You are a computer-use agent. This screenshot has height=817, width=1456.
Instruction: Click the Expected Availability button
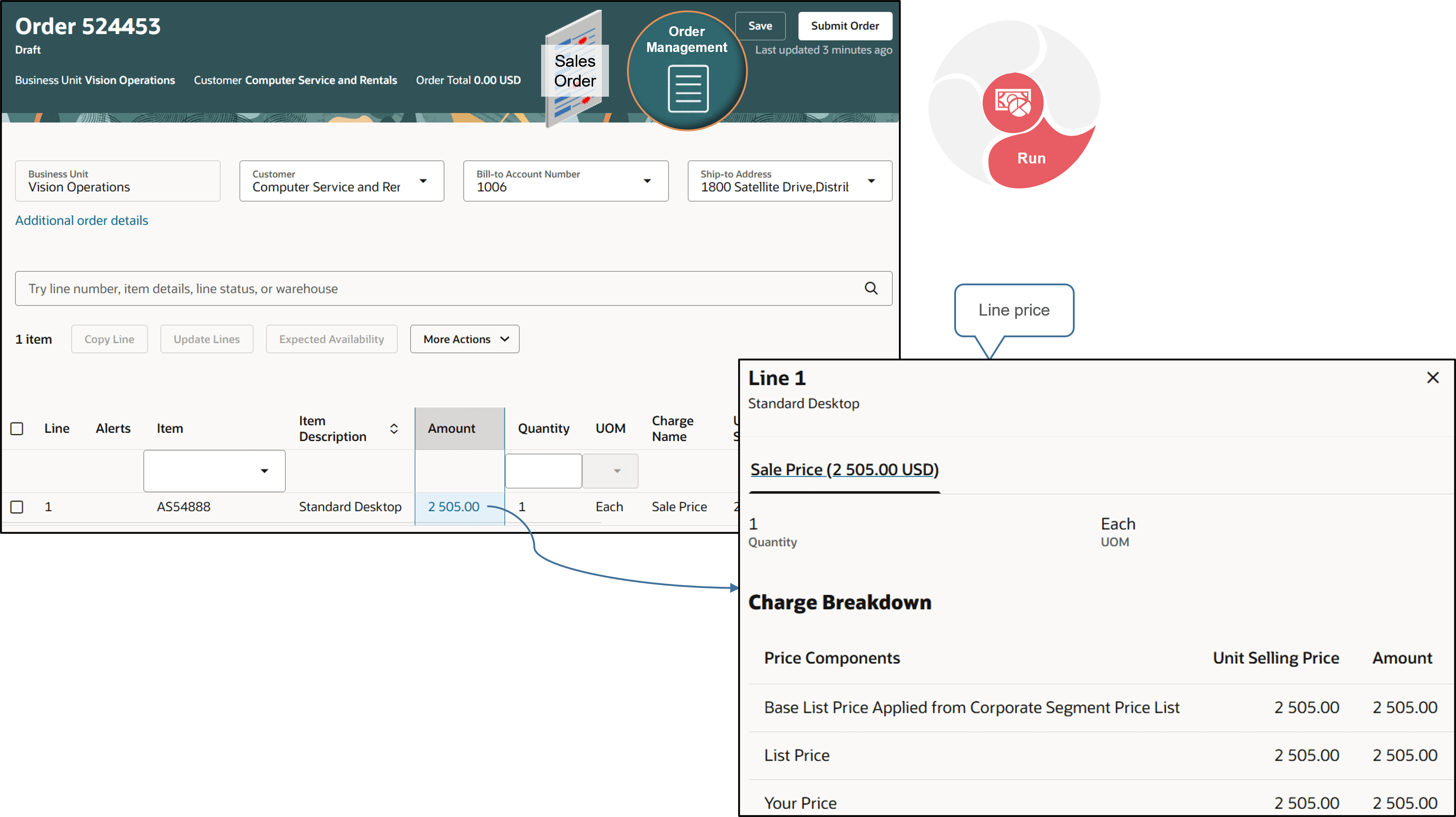pos(331,339)
